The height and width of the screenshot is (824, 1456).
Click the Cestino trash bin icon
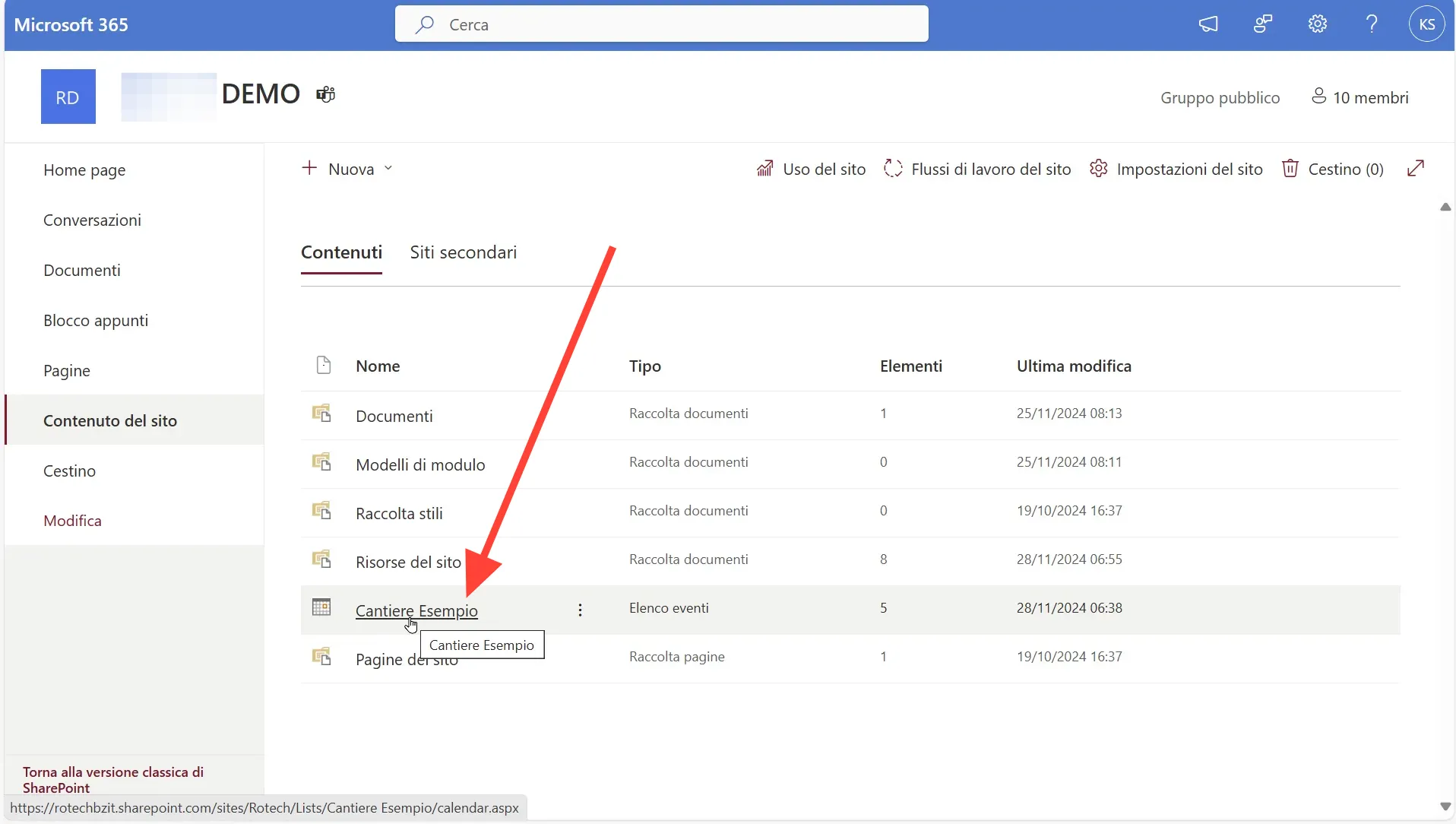coord(1290,168)
